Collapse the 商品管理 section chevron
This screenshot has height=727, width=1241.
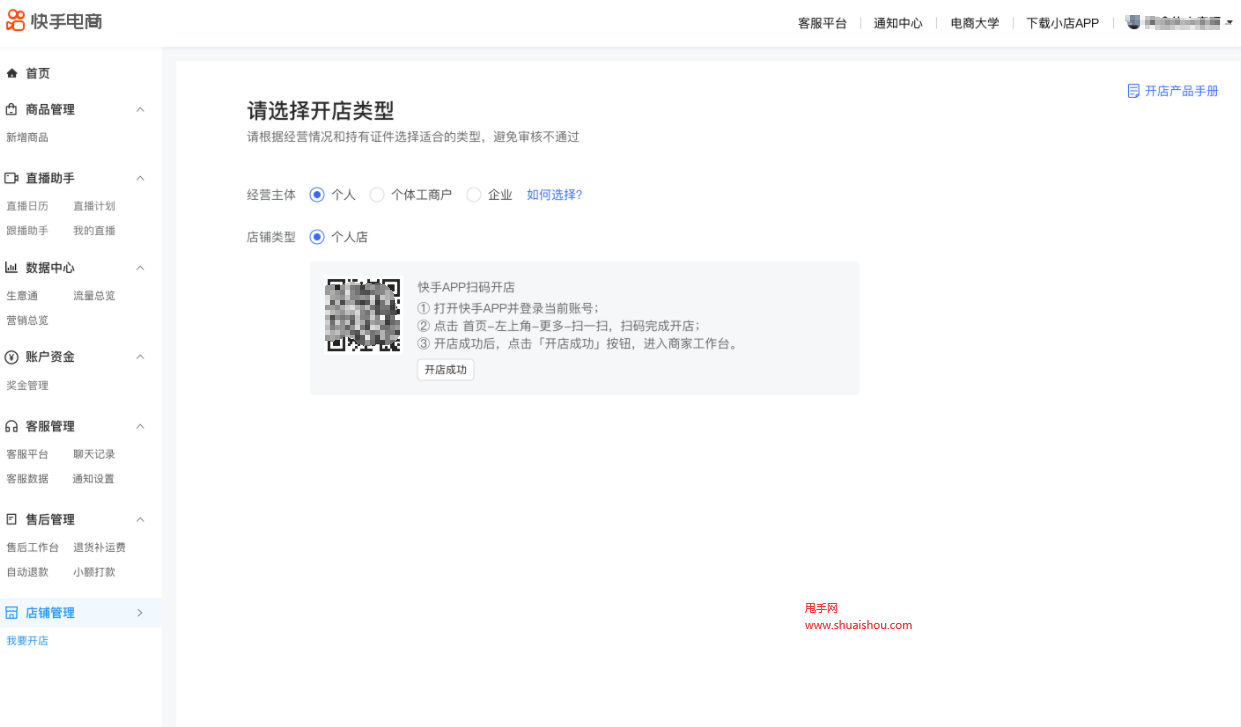pyautogui.click(x=140, y=109)
